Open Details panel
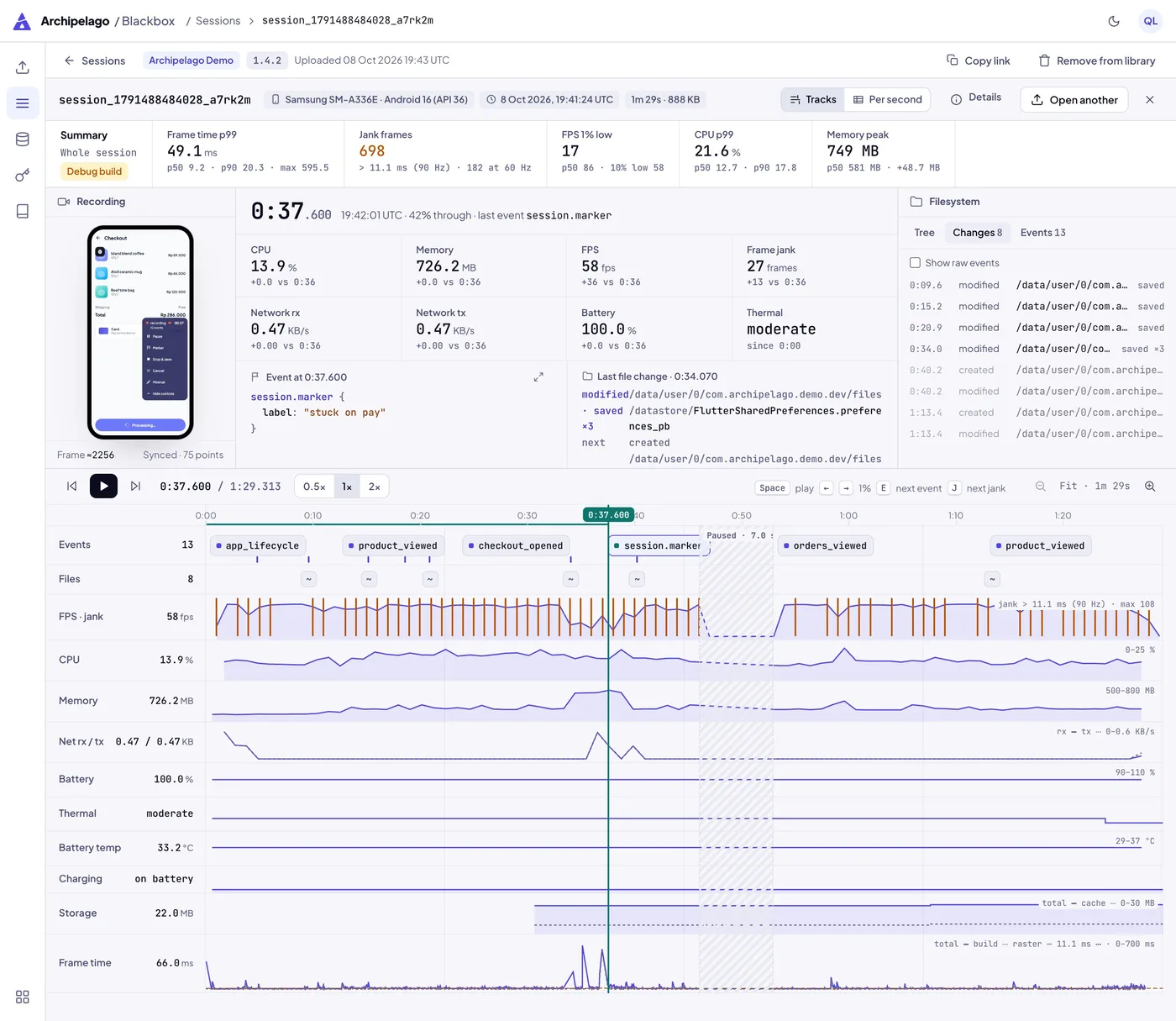The height and width of the screenshot is (1021, 1176). pyautogui.click(x=975, y=97)
